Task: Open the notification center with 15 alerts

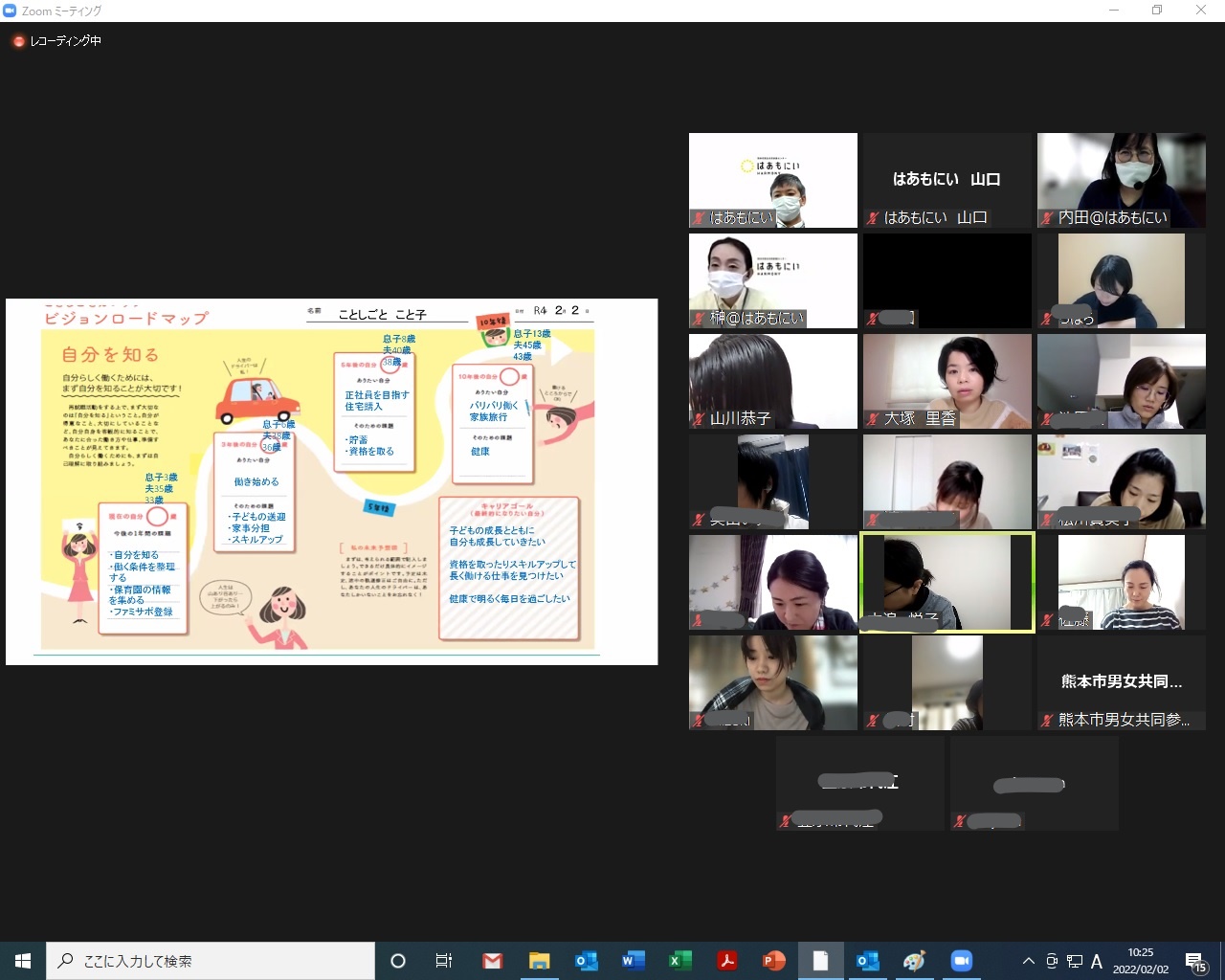Action: (1195, 961)
